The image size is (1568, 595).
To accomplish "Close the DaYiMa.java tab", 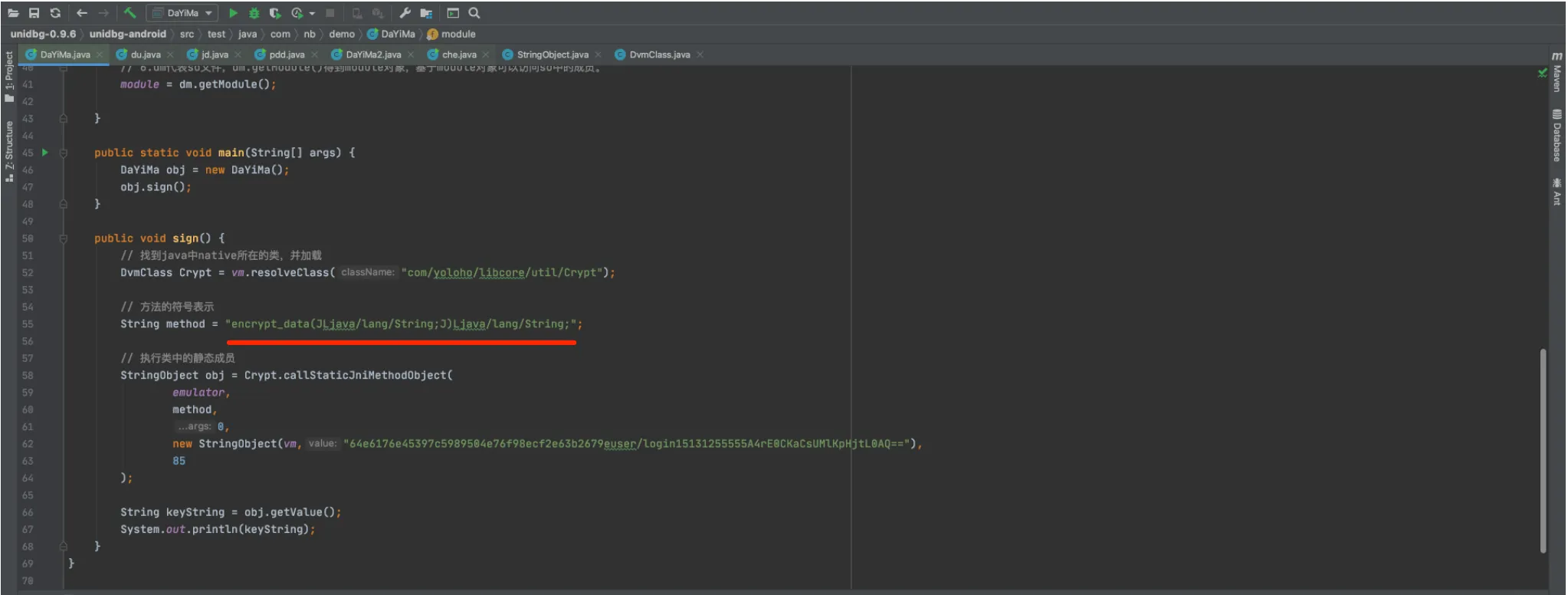I will 100,54.
